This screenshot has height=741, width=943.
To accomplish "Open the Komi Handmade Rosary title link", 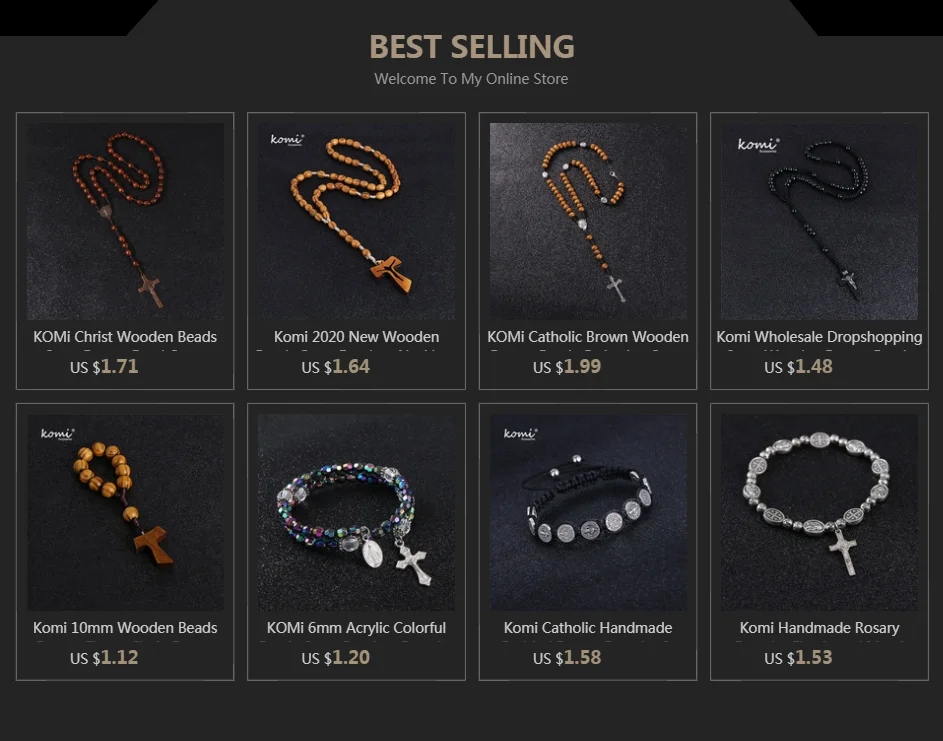I will click(819, 628).
